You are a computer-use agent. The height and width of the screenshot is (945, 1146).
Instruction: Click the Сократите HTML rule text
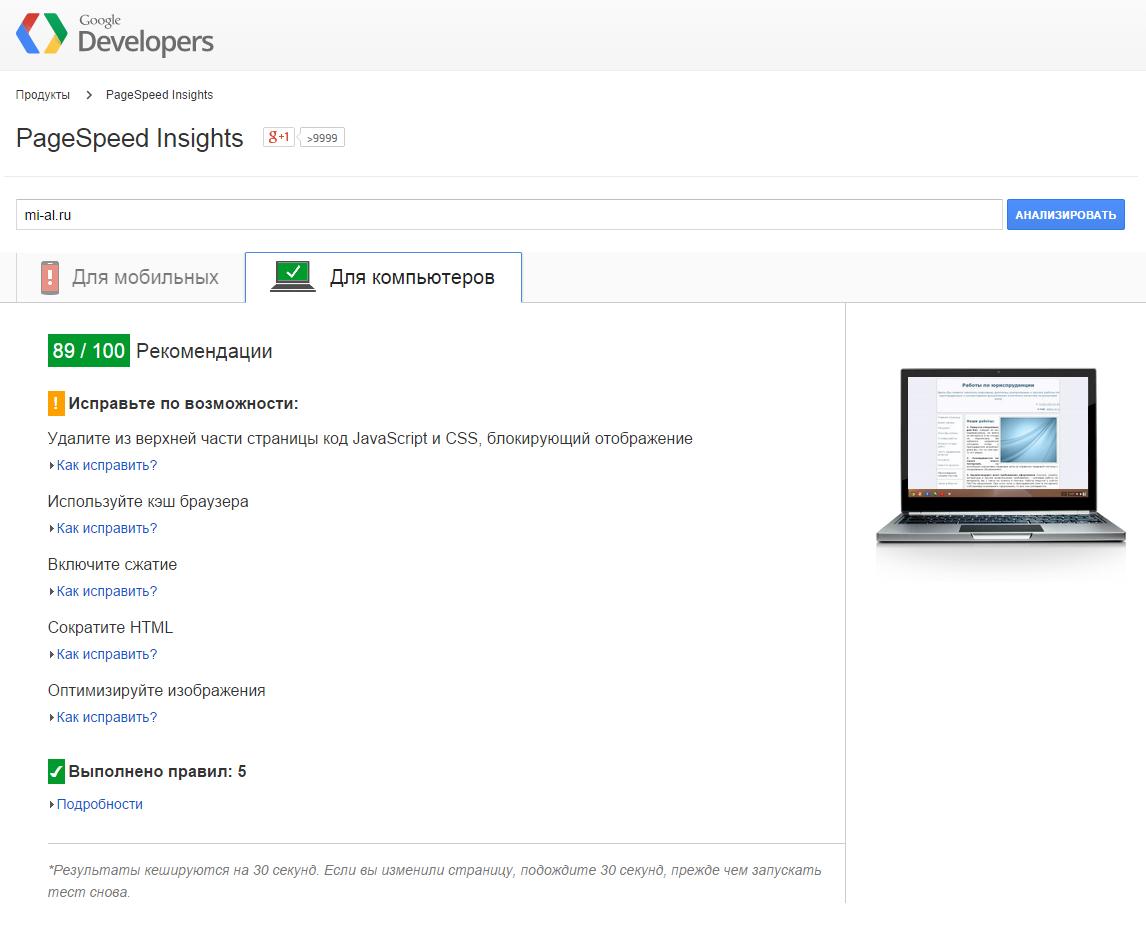pos(110,627)
